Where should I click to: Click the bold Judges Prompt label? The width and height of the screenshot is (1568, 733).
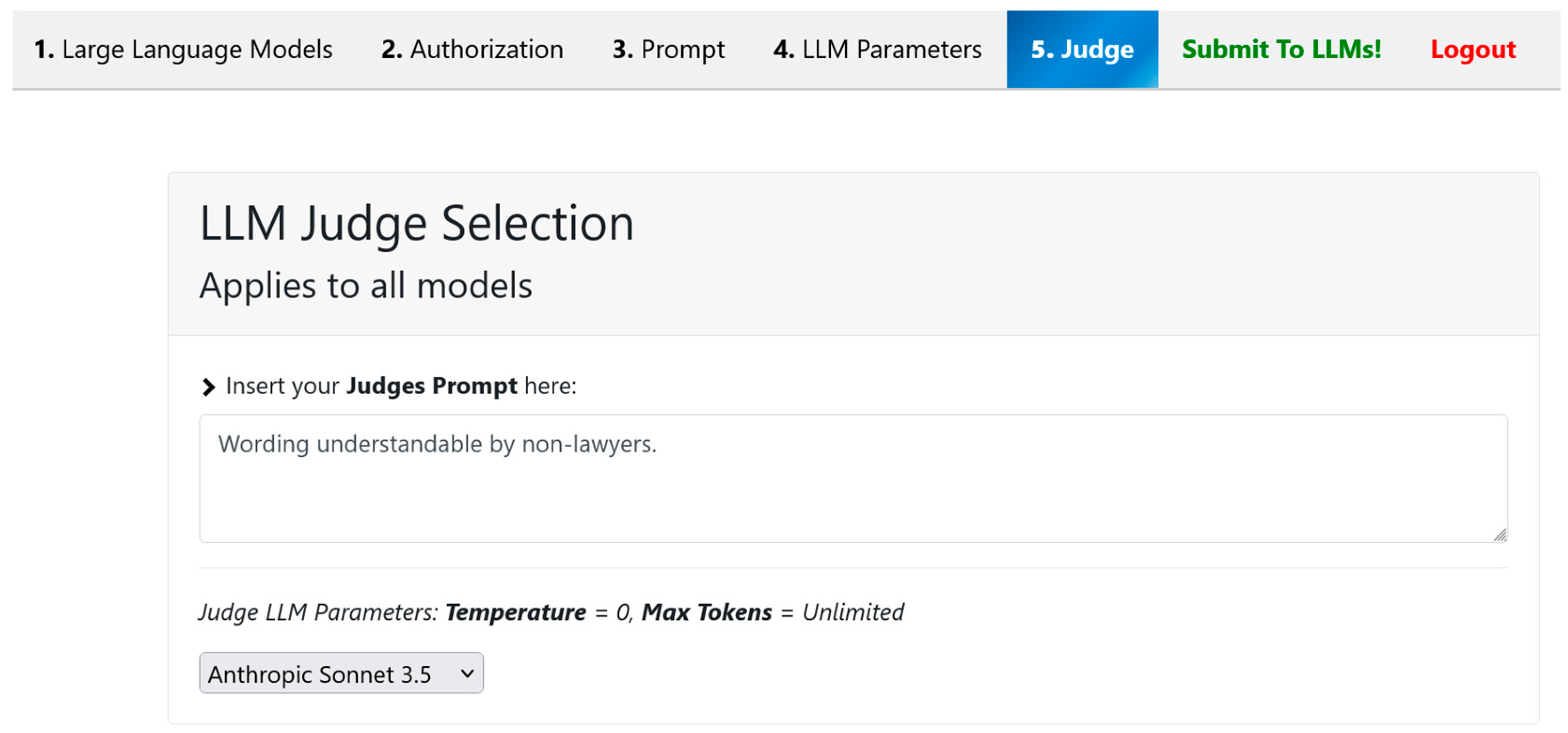(x=432, y=386)
